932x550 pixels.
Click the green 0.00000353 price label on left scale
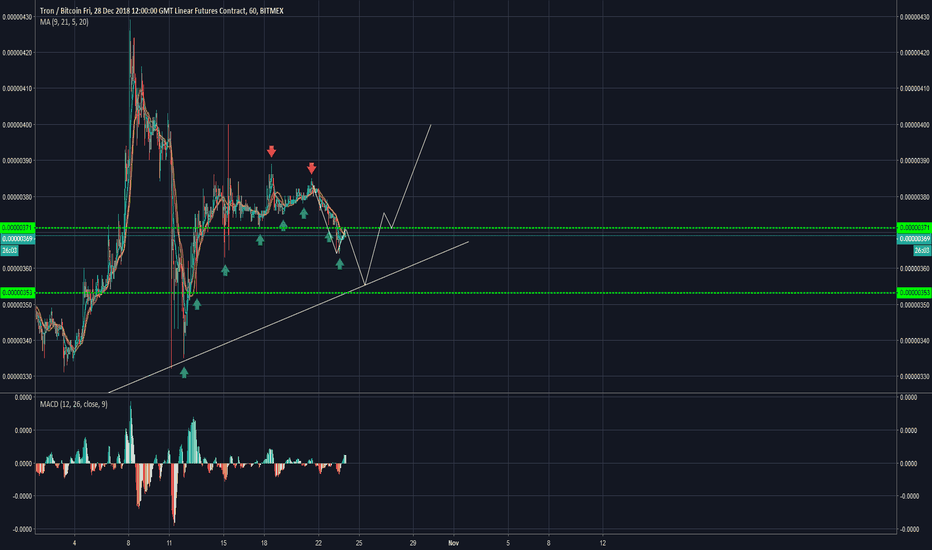(18, 293)
